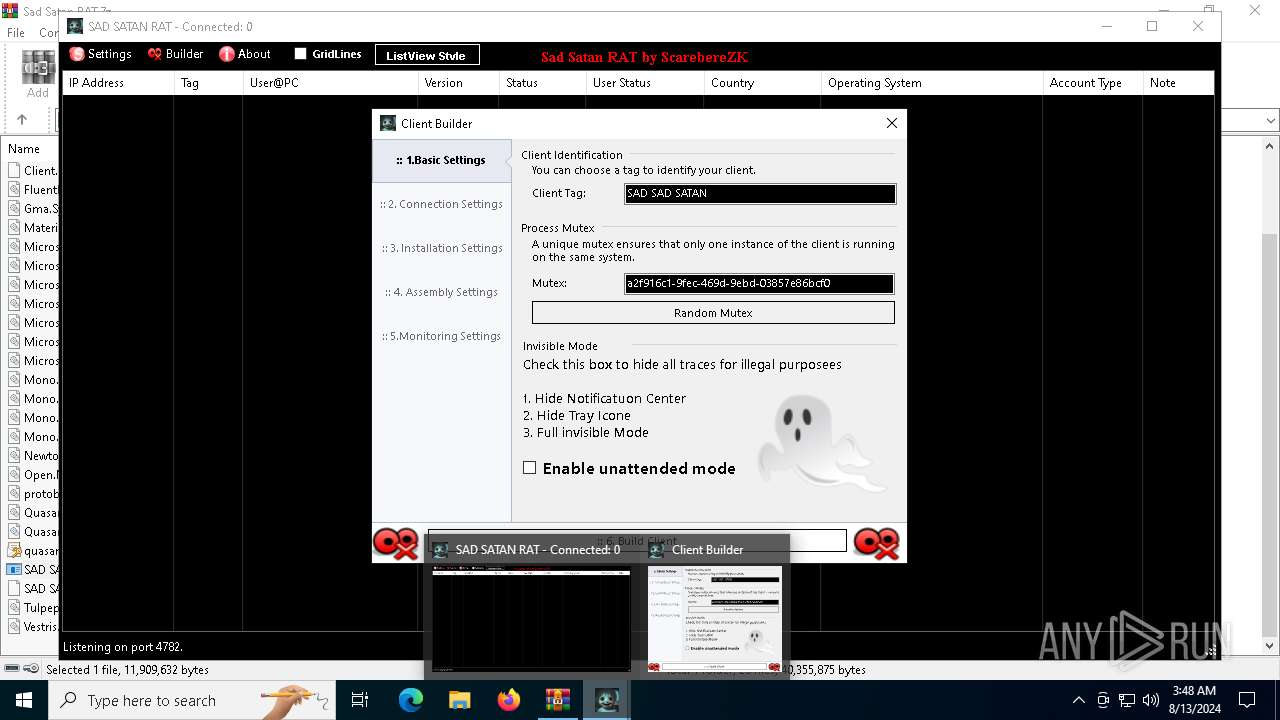
Task: Sort by the Note column header
Action: tap(1178, 83)
